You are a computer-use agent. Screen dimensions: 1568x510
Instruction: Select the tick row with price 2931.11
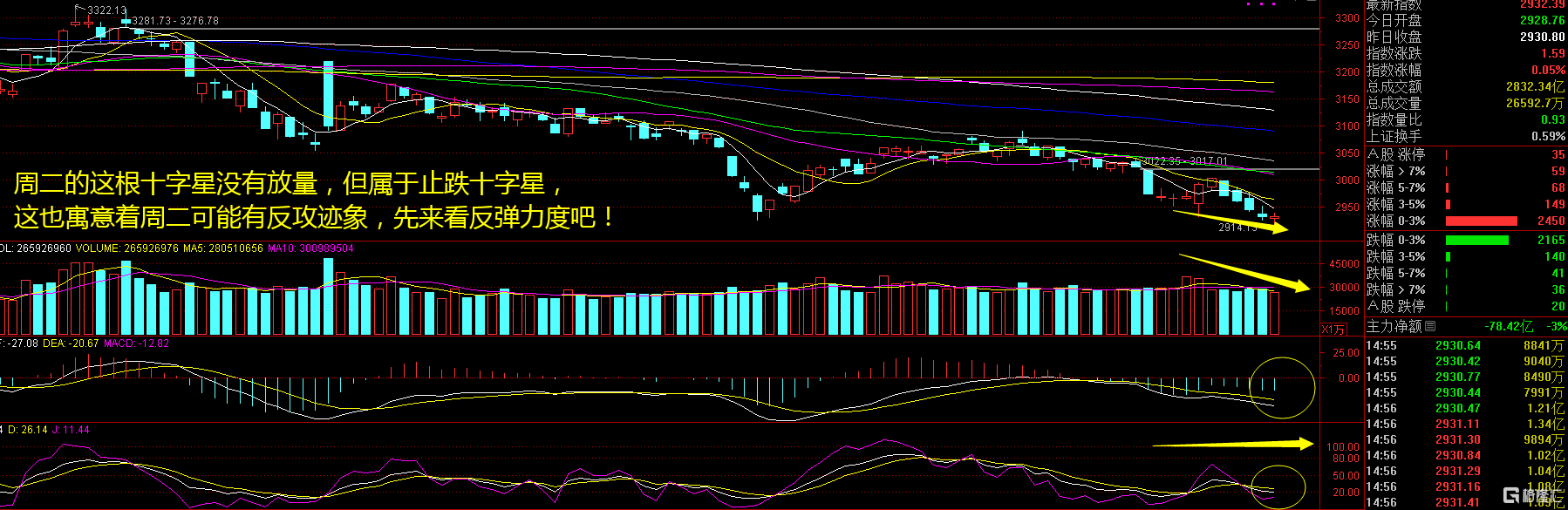click(x=1465, y=424)
